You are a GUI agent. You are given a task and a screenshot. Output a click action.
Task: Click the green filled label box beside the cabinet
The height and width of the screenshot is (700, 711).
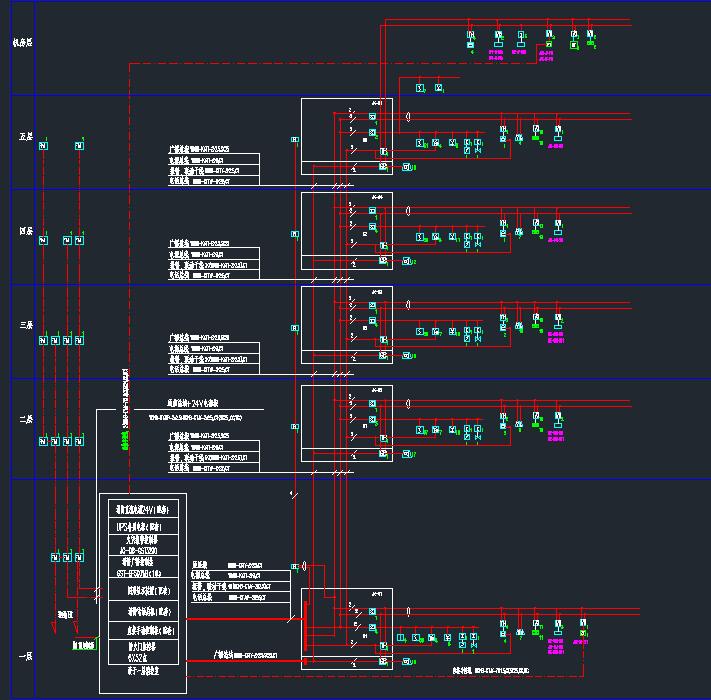point(82,646)
